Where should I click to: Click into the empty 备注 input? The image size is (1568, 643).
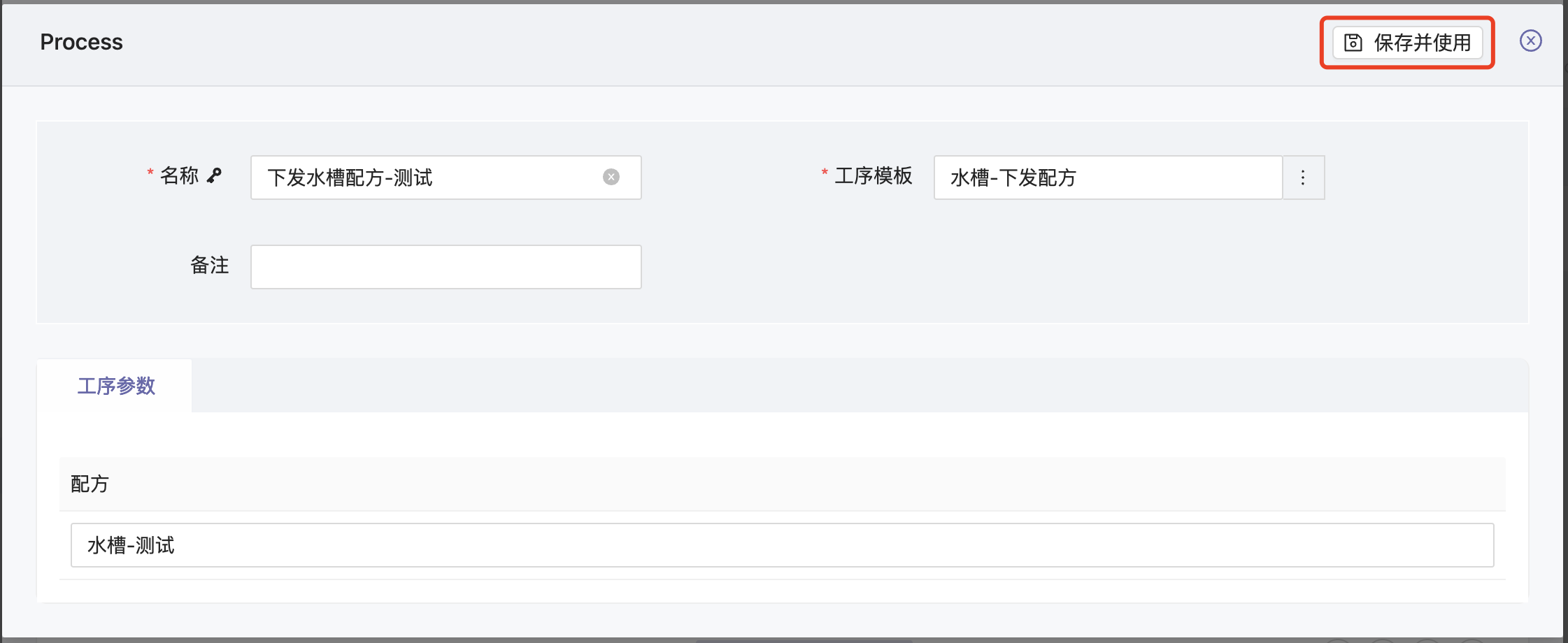[446, 267]
